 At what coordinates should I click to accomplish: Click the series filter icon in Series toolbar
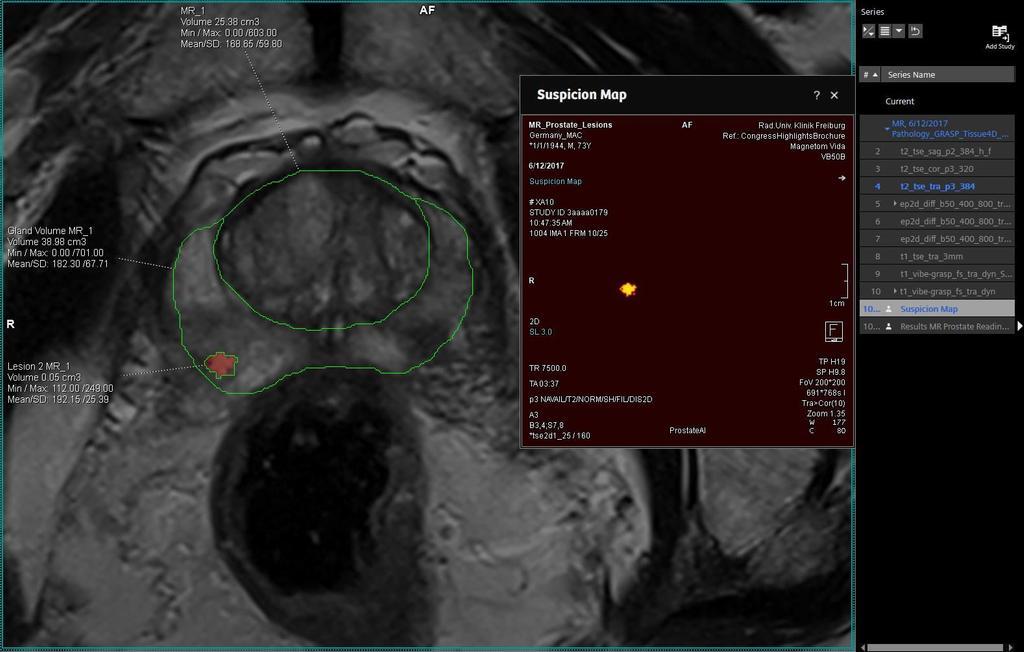click(868, 31)
